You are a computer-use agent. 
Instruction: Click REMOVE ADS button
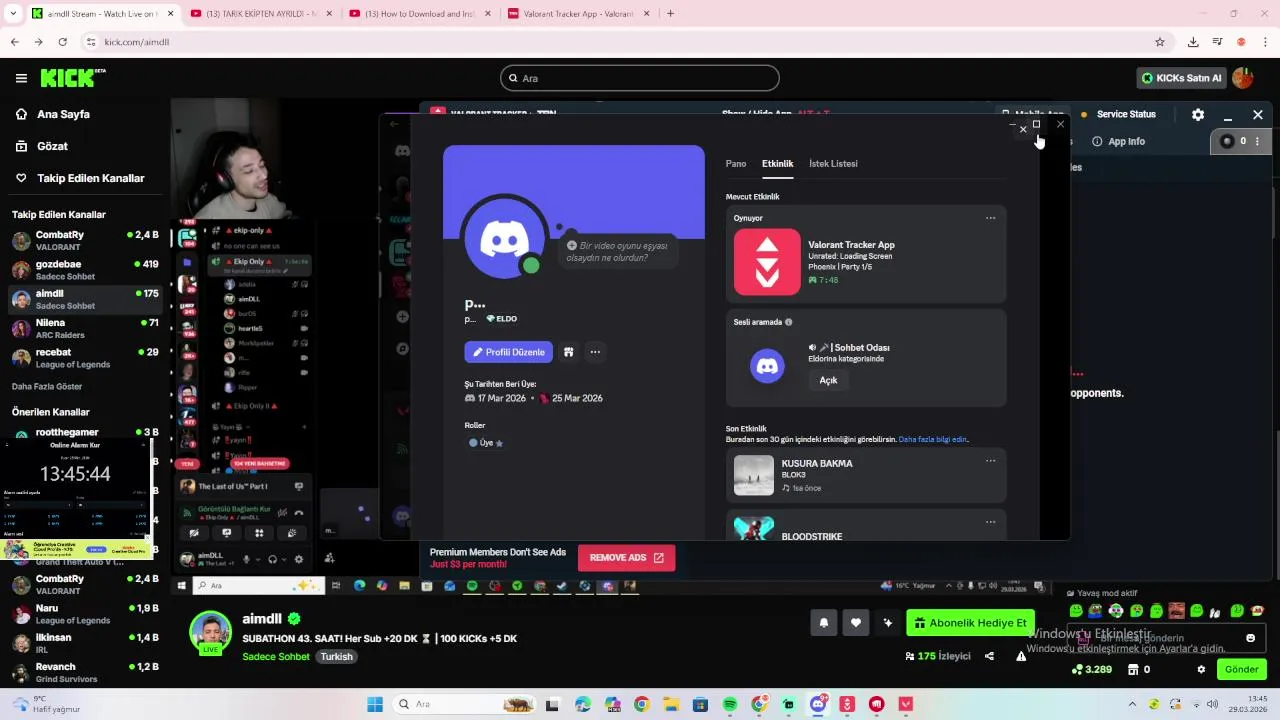[626, 558]
